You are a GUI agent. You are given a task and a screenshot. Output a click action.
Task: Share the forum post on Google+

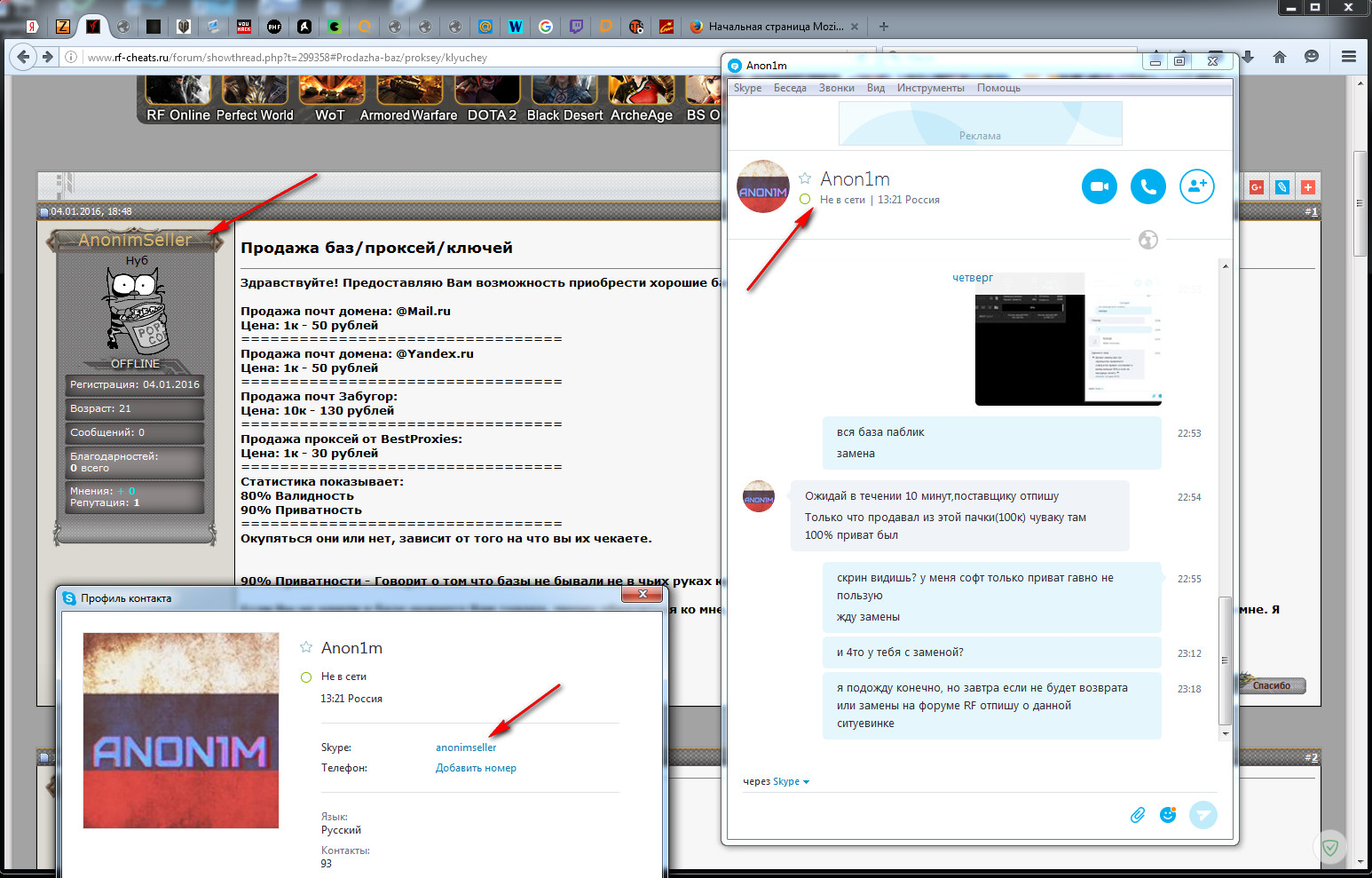pyautogui.click(x=1257, y=187)
